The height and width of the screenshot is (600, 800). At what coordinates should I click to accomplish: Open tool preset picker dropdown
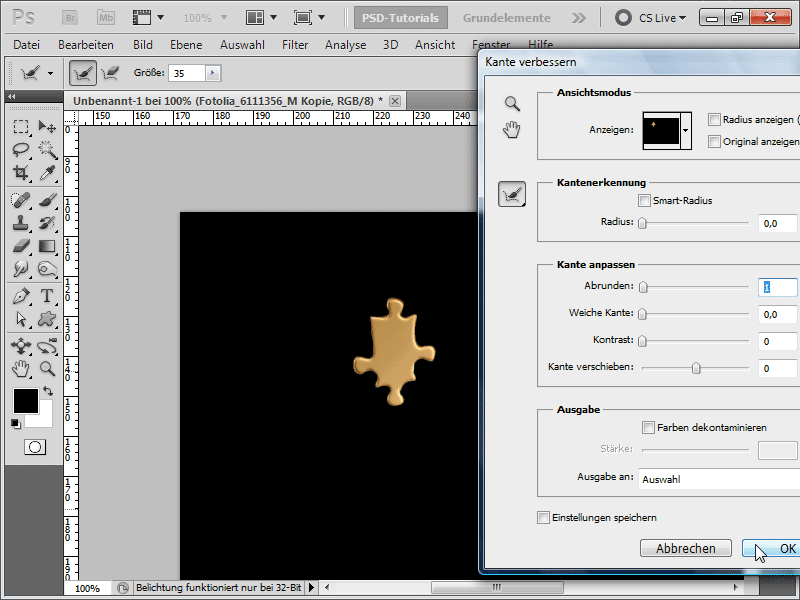tap(50, 73)
